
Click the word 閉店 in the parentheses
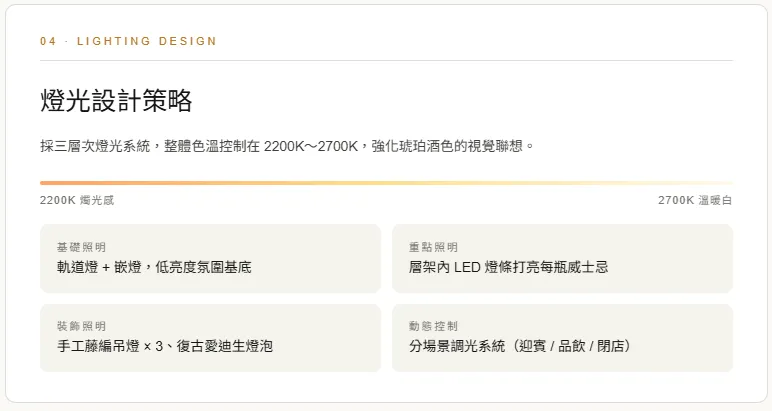(613, 347)
